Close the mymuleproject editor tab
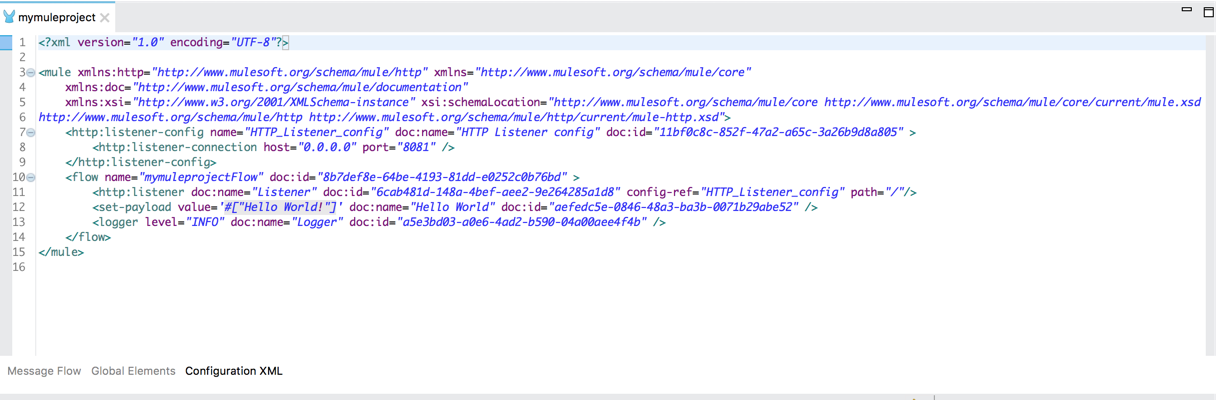1217x400 pixels. [x=104, y=18]
